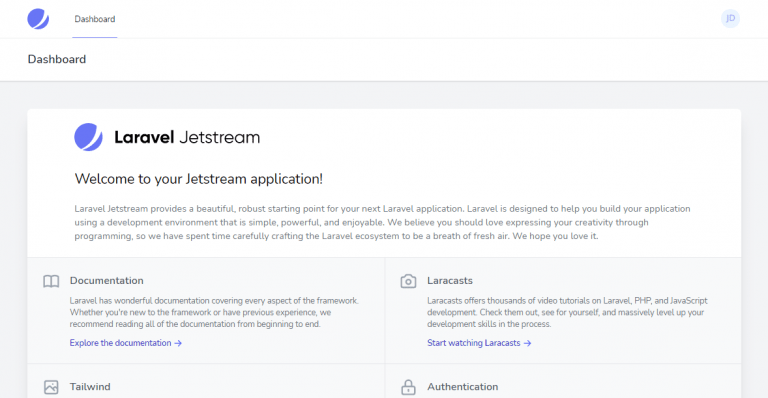Screen dimensions: 768x398
Task: Open the Dashboard navigation tab
Action: [95, 19]
